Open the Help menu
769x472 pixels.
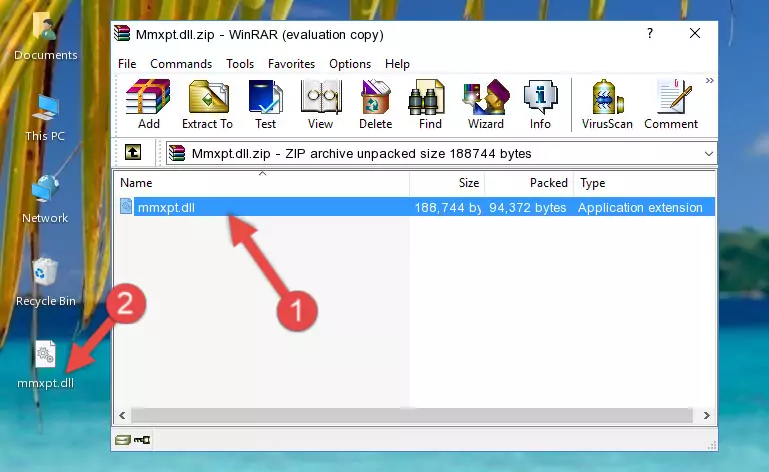397,64
